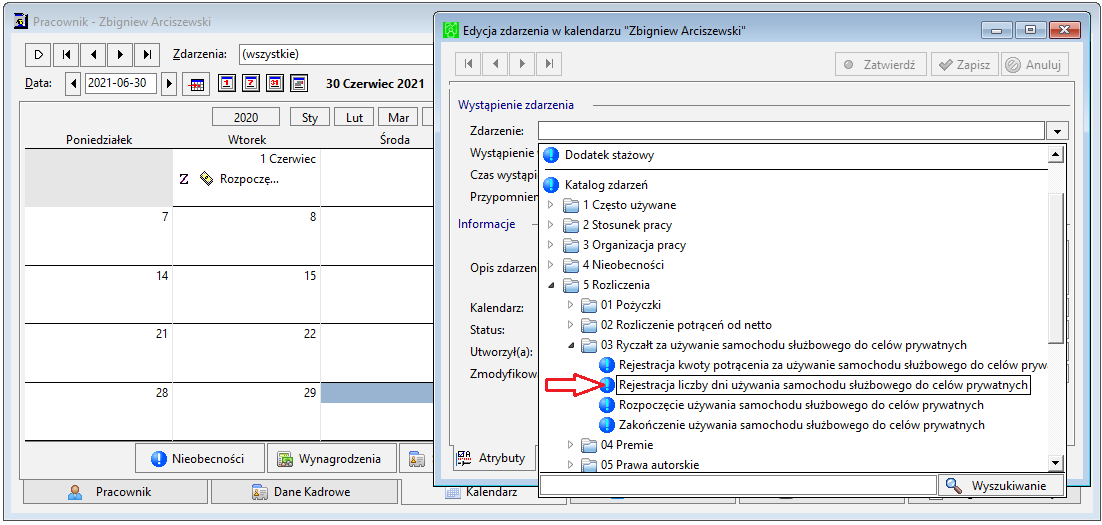Expand the 01 Pożyczki folder
The image size is (1102, 525).
click(x=570, y=305)
